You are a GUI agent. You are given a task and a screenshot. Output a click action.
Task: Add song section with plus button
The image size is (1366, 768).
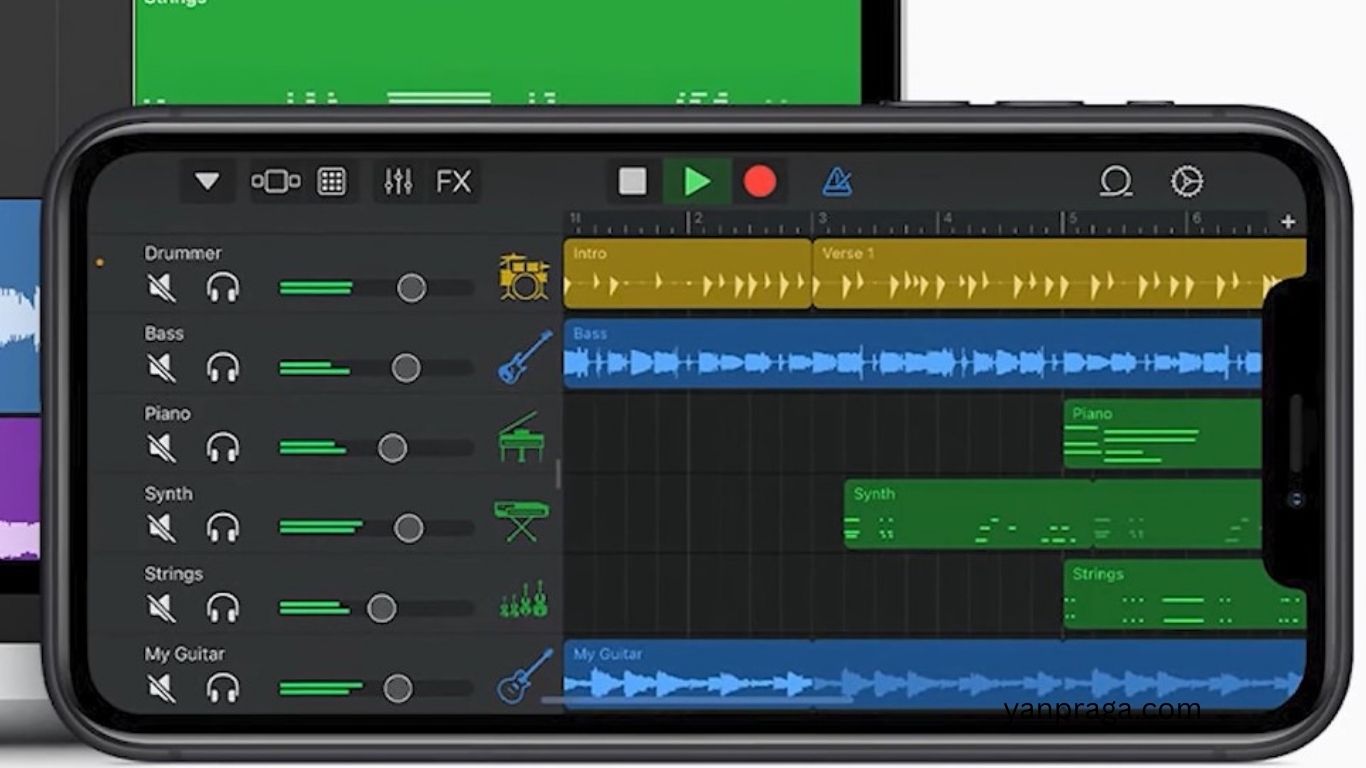[x=1288, y=221]
